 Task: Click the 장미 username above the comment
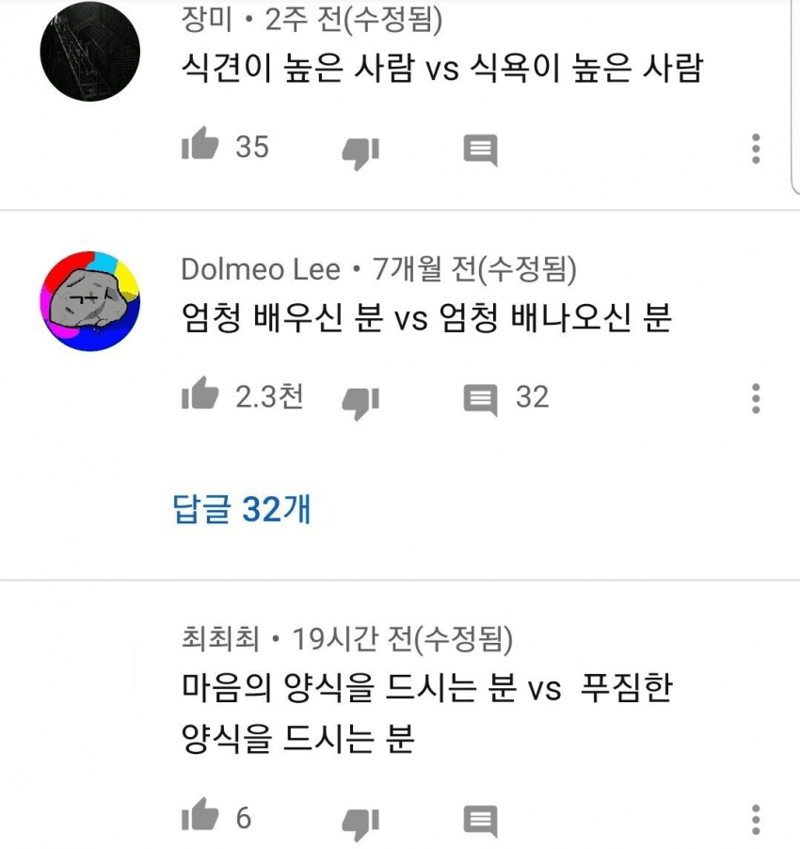206,19
